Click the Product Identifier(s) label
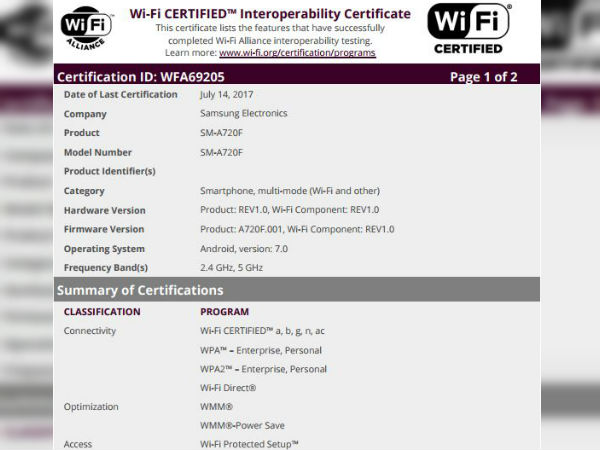The image size is (600, 450). pos(109,171)
